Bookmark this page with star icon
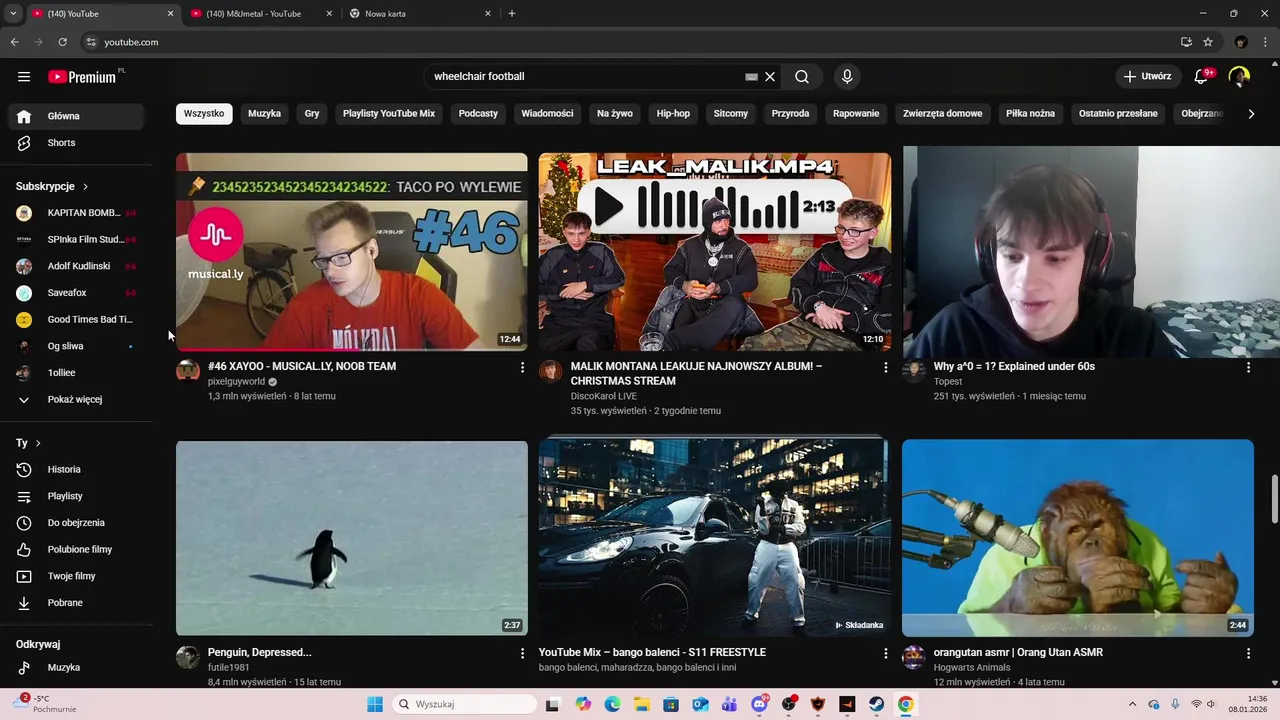Image resolution: width=1280 pixels, height=720 pixels. [x=1208, y=42]
